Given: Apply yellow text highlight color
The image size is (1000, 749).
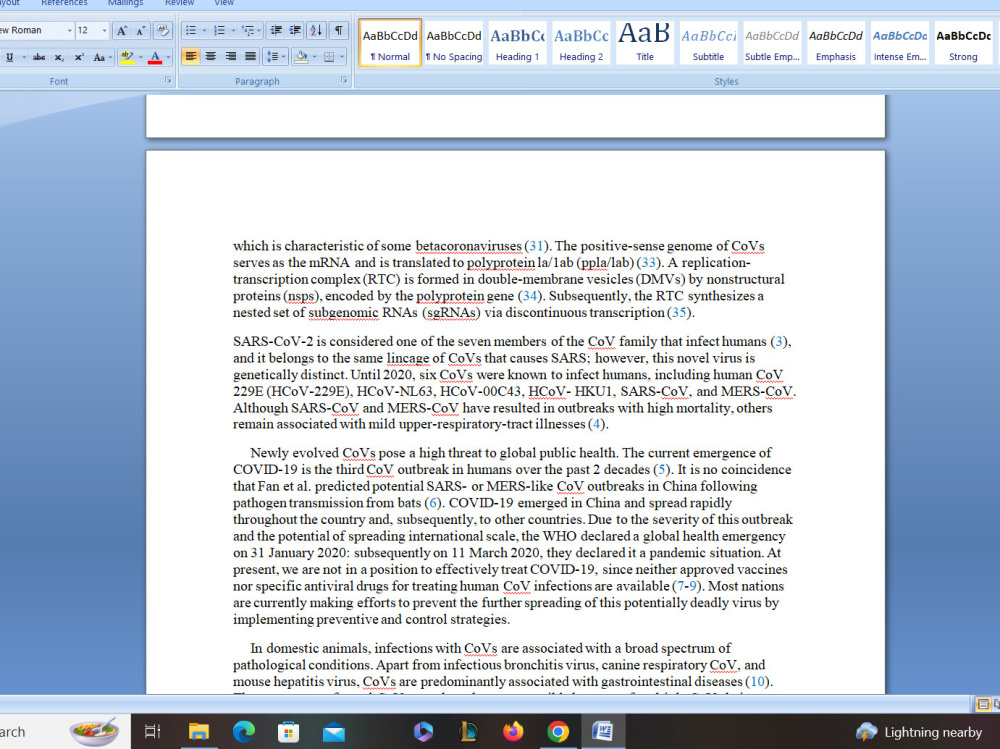Looking at the screenshot, I should 127,57.
